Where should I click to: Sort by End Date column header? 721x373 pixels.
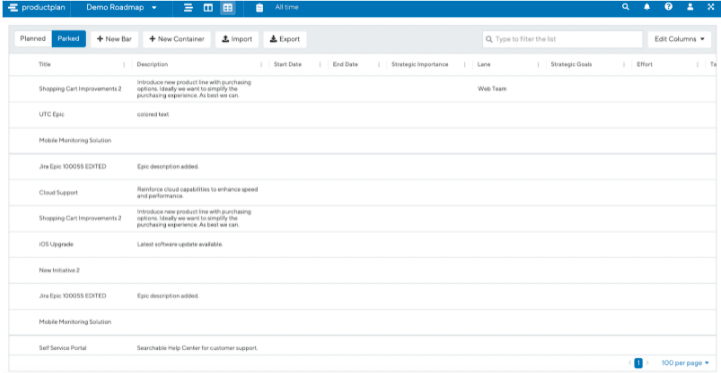(345, 65)
